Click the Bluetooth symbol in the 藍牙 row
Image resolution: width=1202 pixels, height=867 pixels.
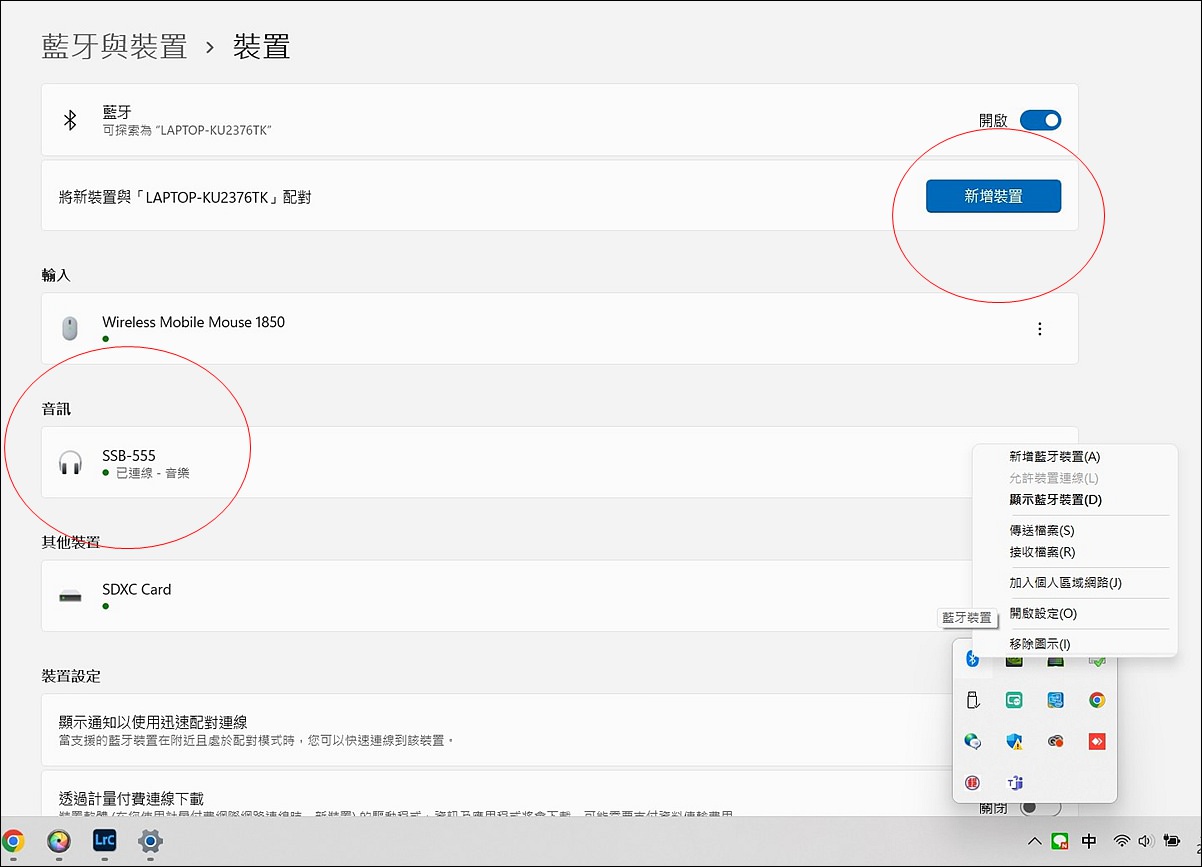pos(70,120)
